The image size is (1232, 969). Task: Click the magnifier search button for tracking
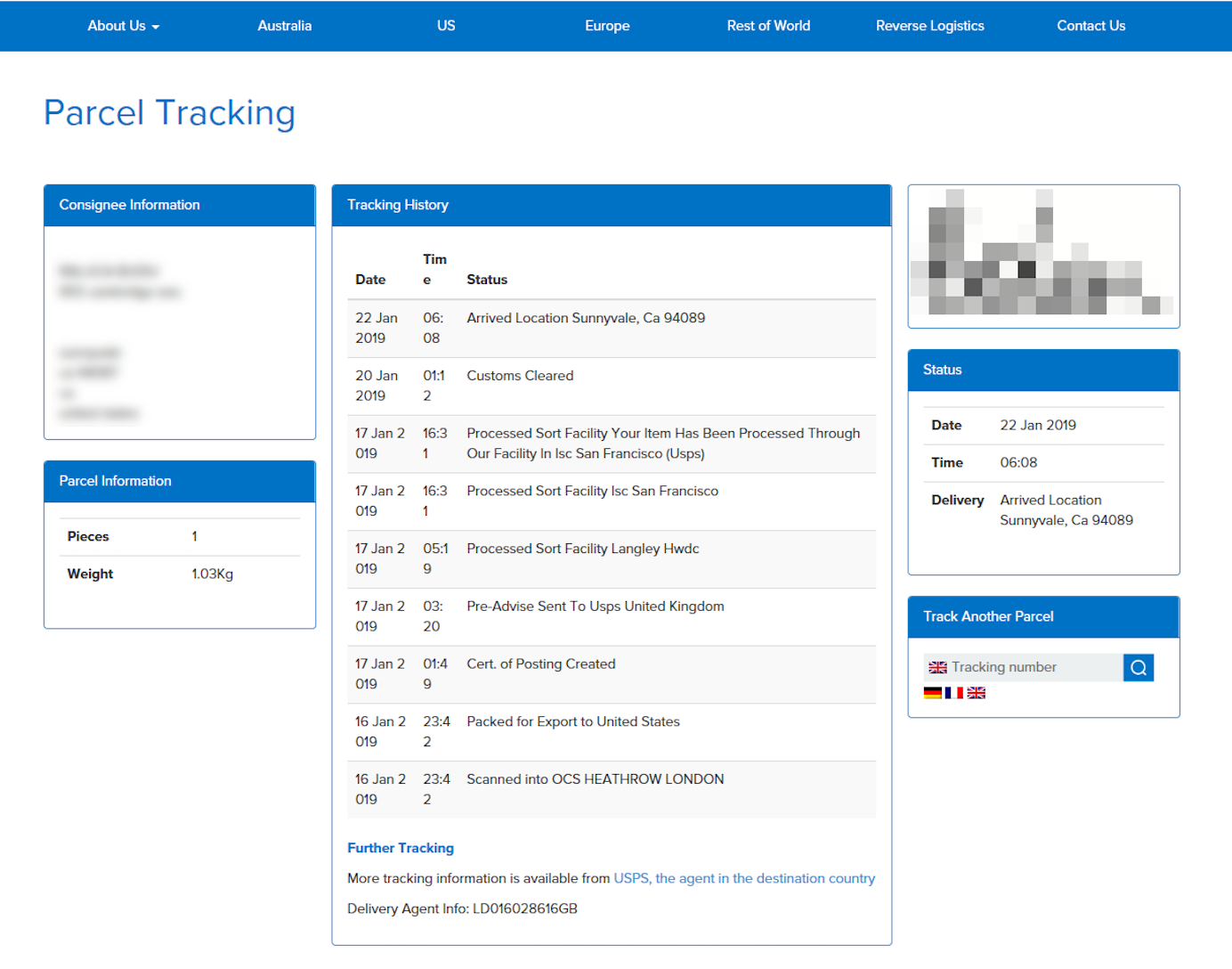pos(1138,668)
